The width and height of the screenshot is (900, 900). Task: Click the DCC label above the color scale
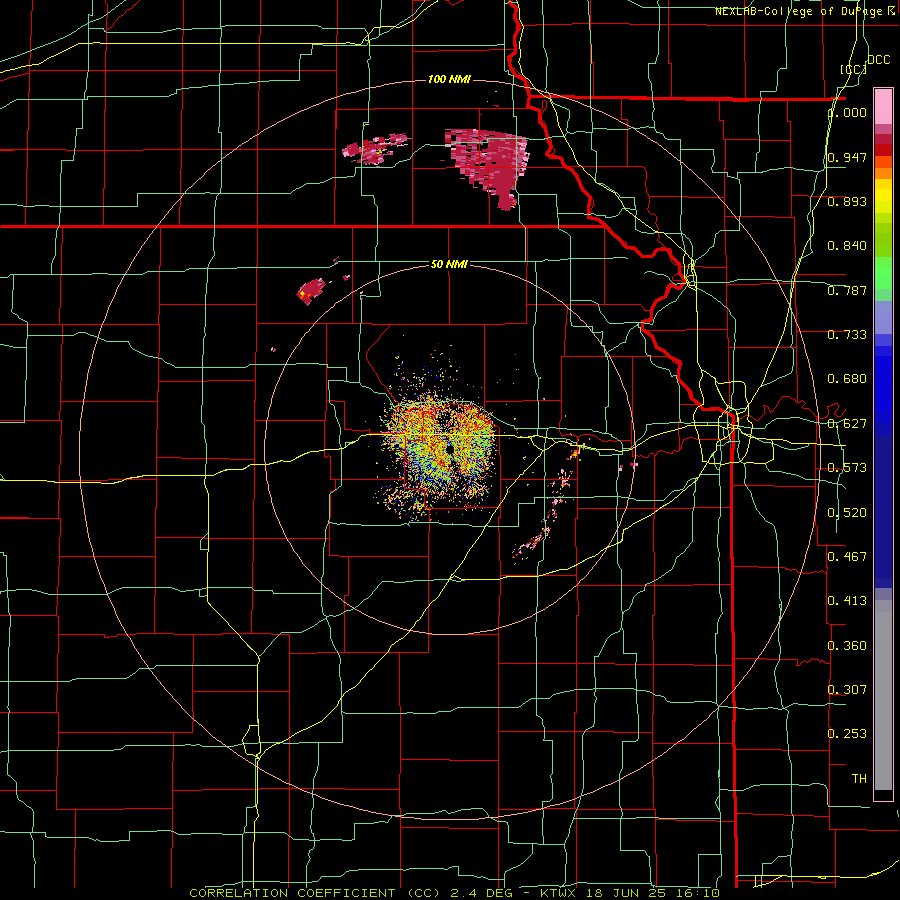(x=878, y=60)
